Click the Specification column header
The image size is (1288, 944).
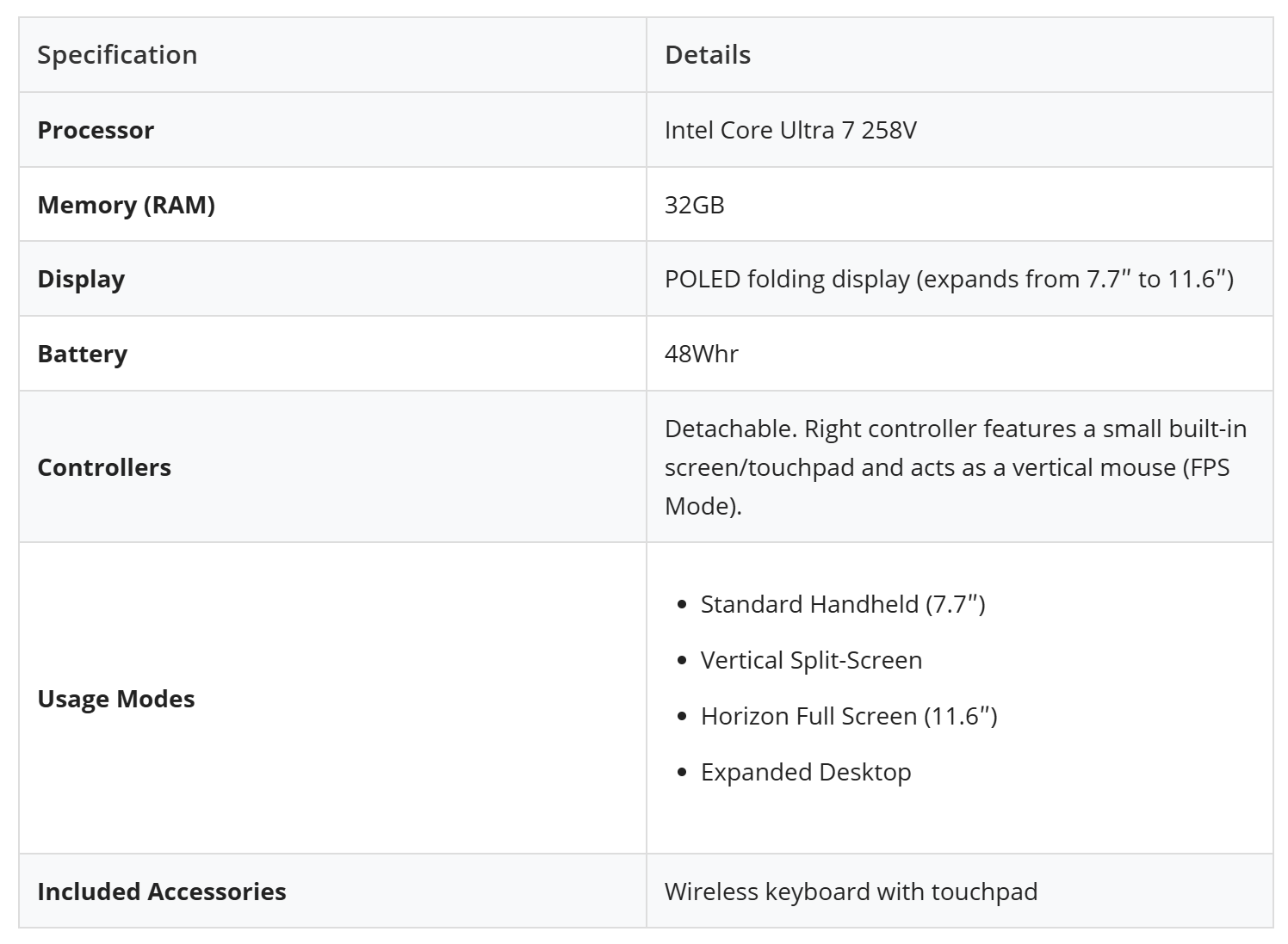point(117,55)
